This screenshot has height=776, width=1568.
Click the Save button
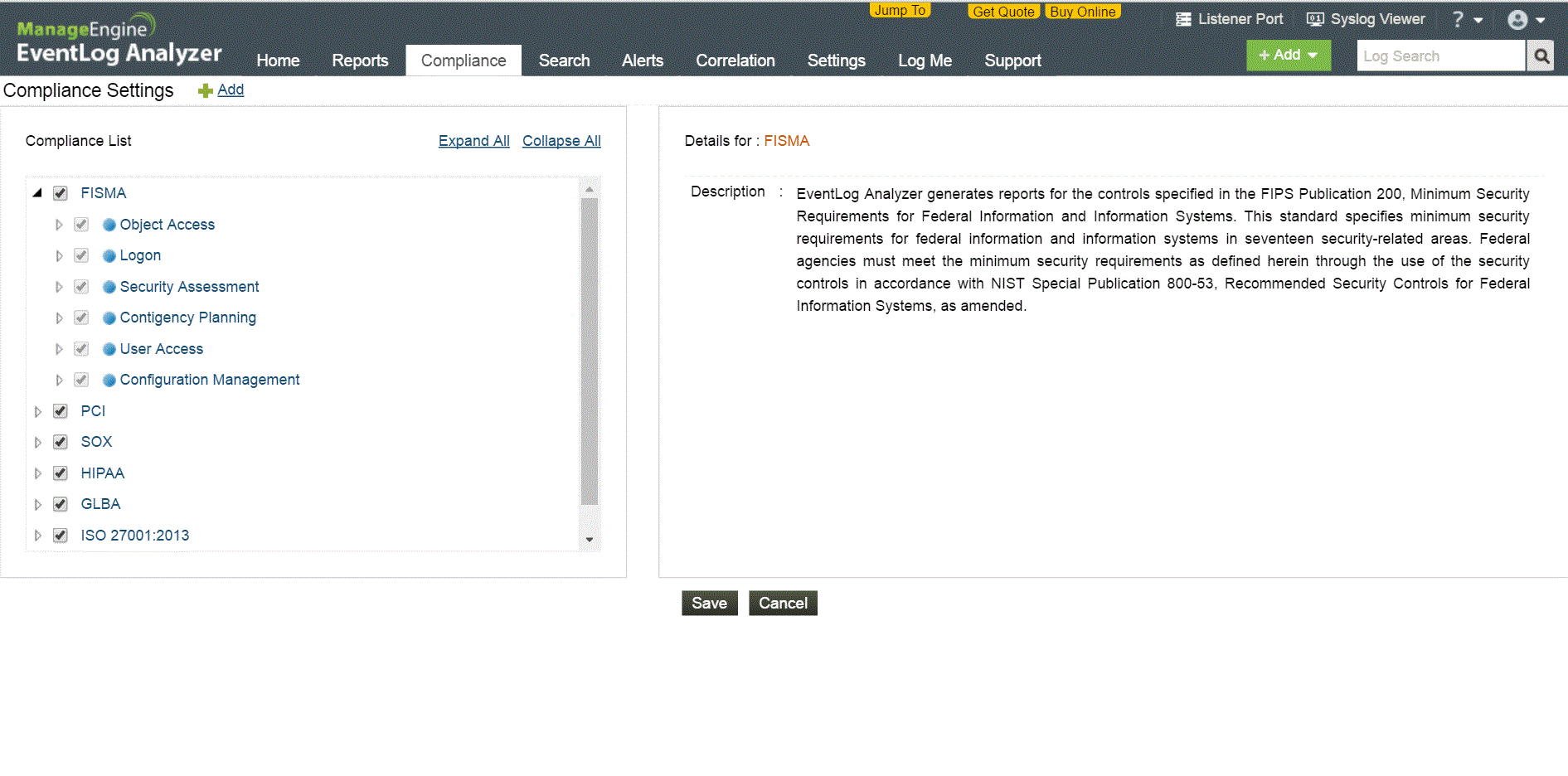click(x=710, y=604)
